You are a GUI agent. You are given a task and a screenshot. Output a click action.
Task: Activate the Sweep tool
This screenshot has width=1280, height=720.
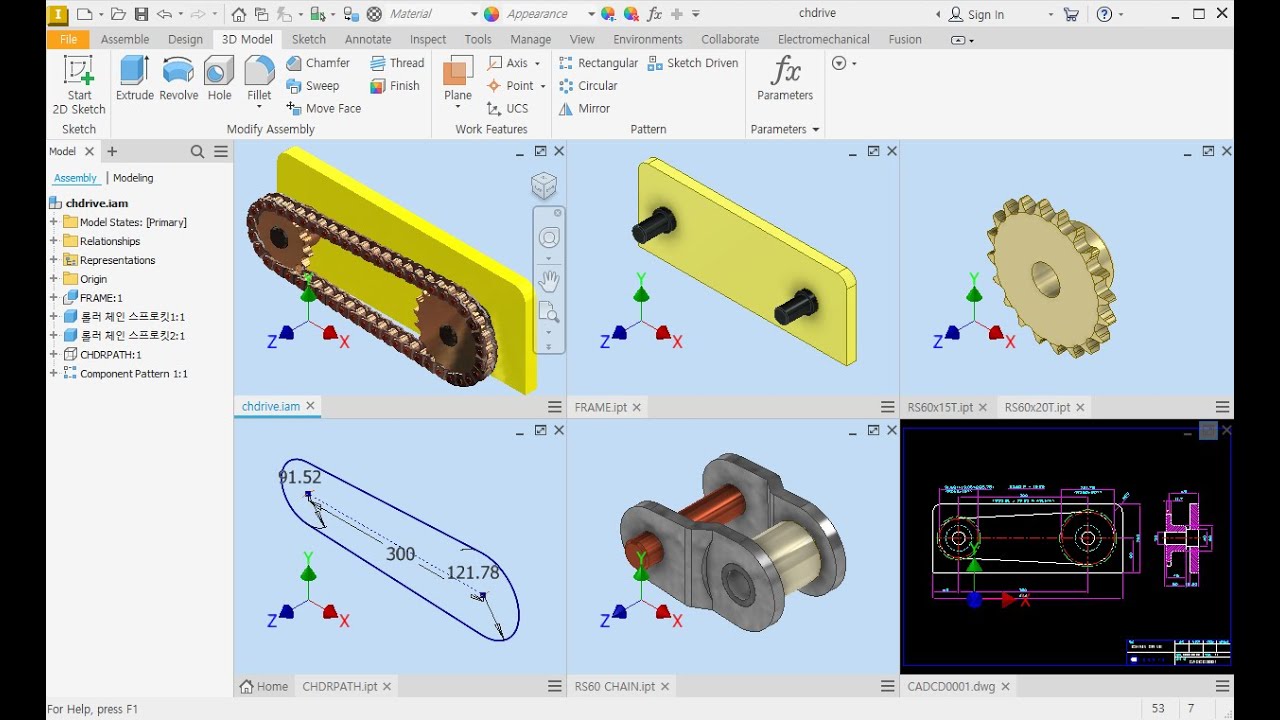313,86
